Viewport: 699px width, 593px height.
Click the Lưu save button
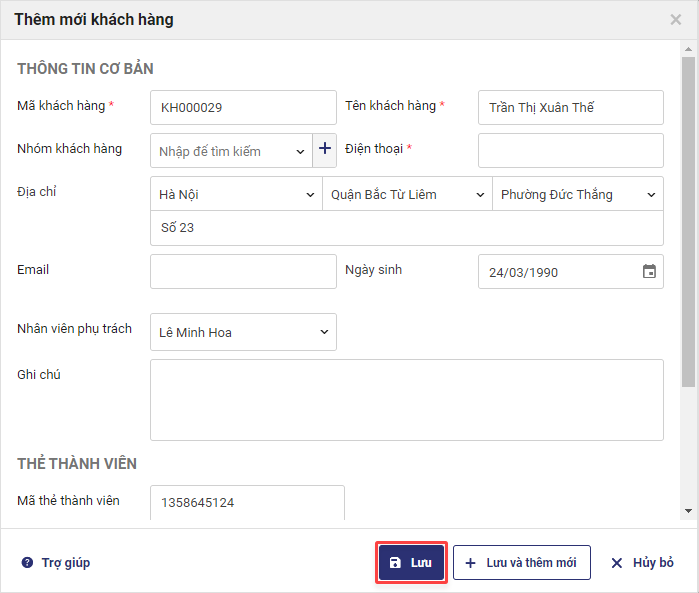[411, 562]
